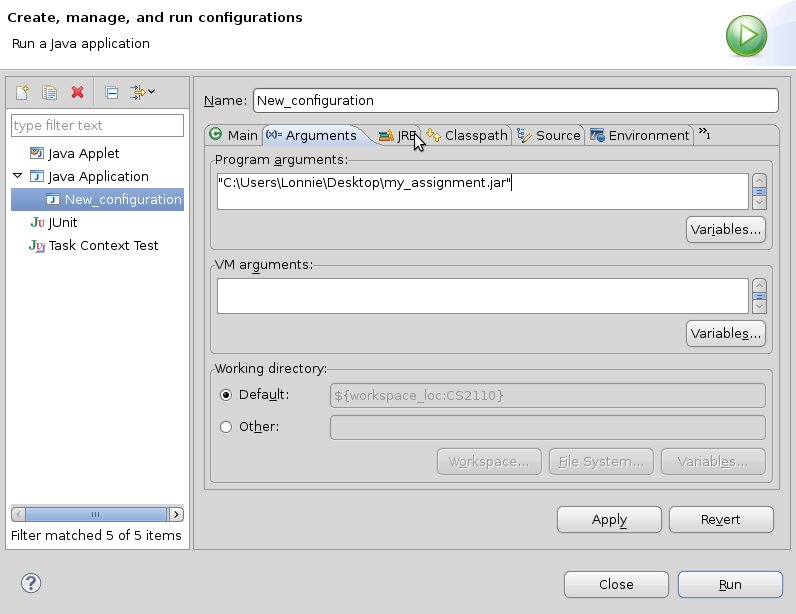Image resolution: width=796 pixels, height=614 pixels.
Task: Open the help question mark icon
Action: tap(30, 583)
